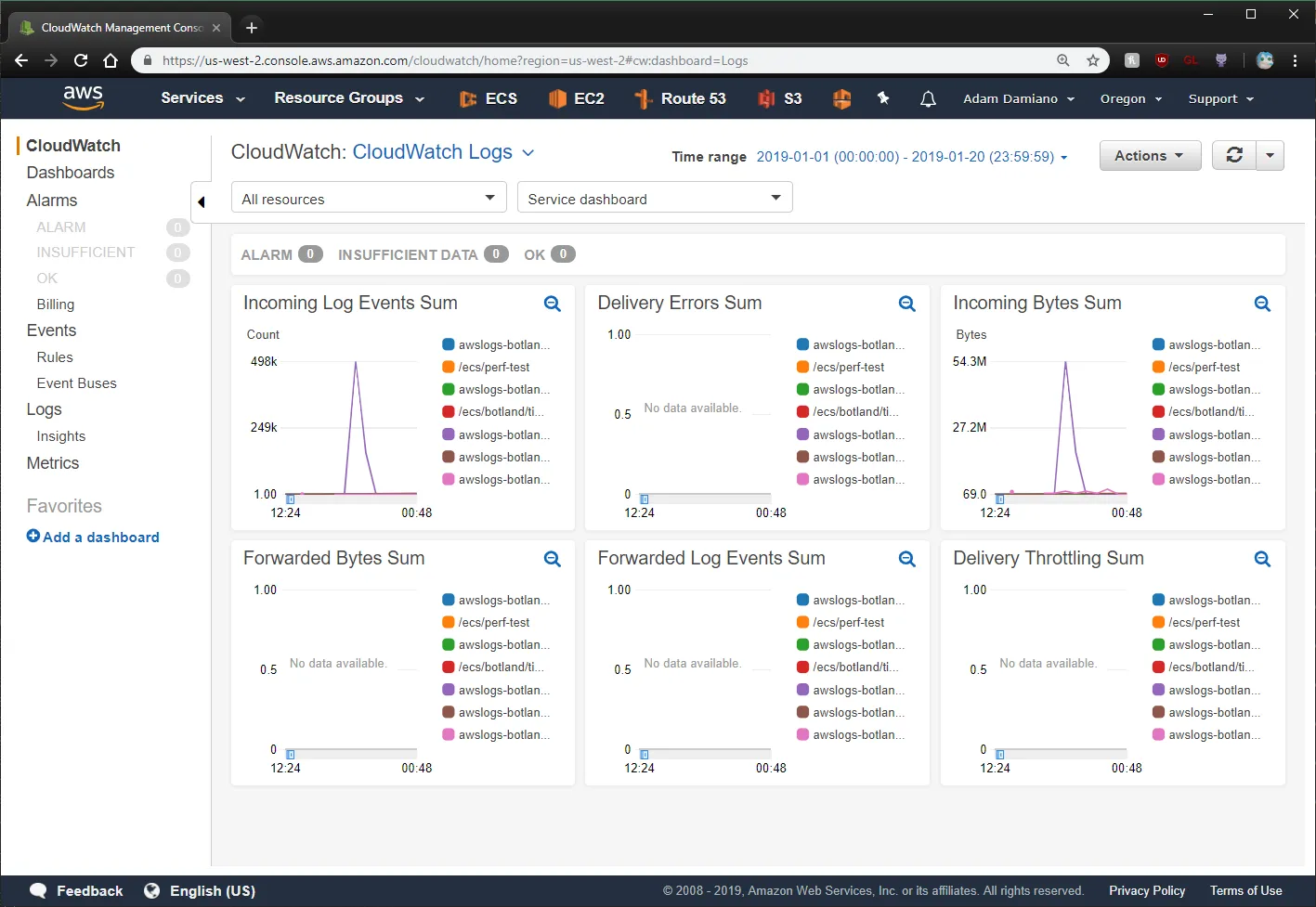Open the S3 service shortcut

[x=780, y=98]
